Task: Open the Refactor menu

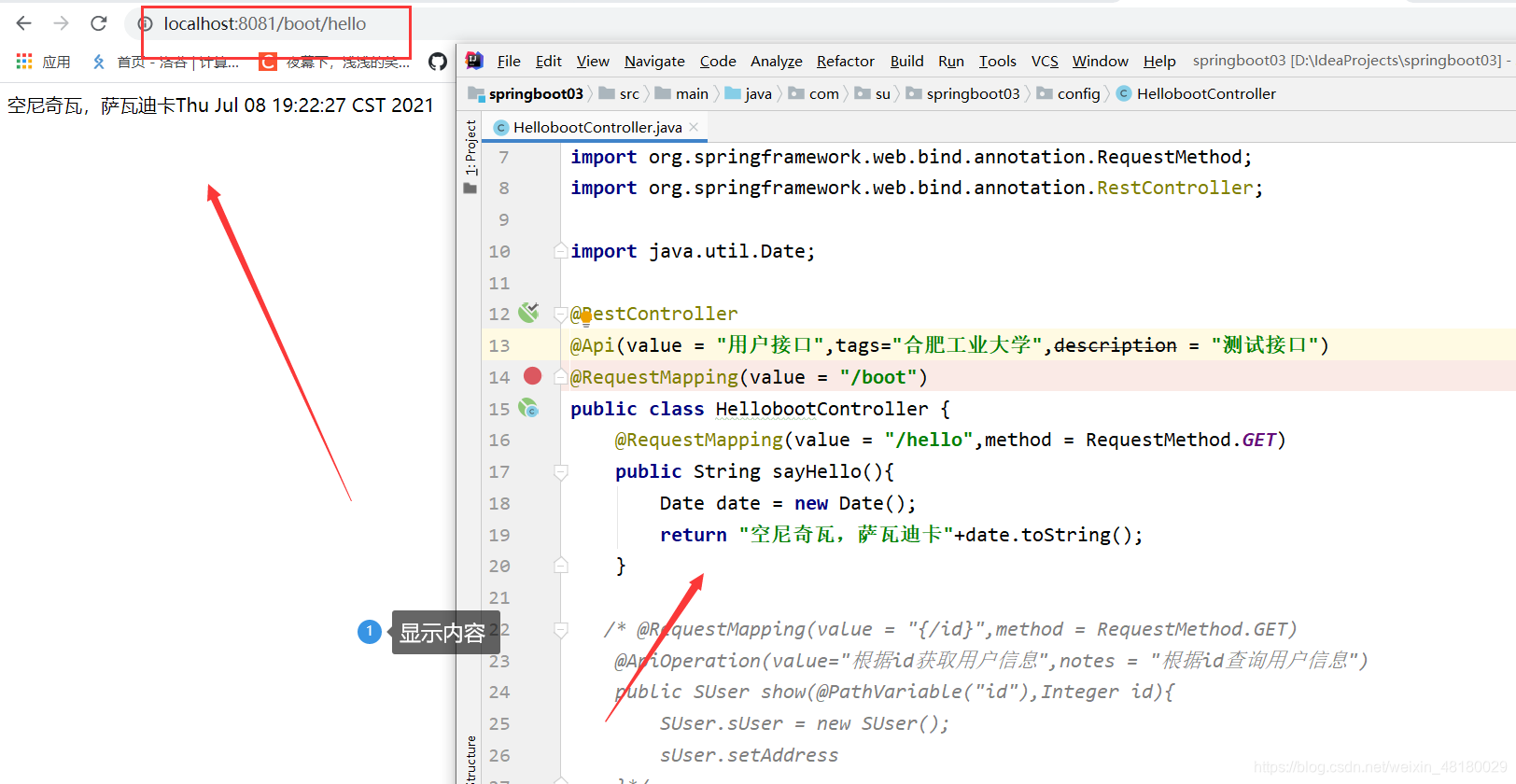Action: (x=846, y=61)
